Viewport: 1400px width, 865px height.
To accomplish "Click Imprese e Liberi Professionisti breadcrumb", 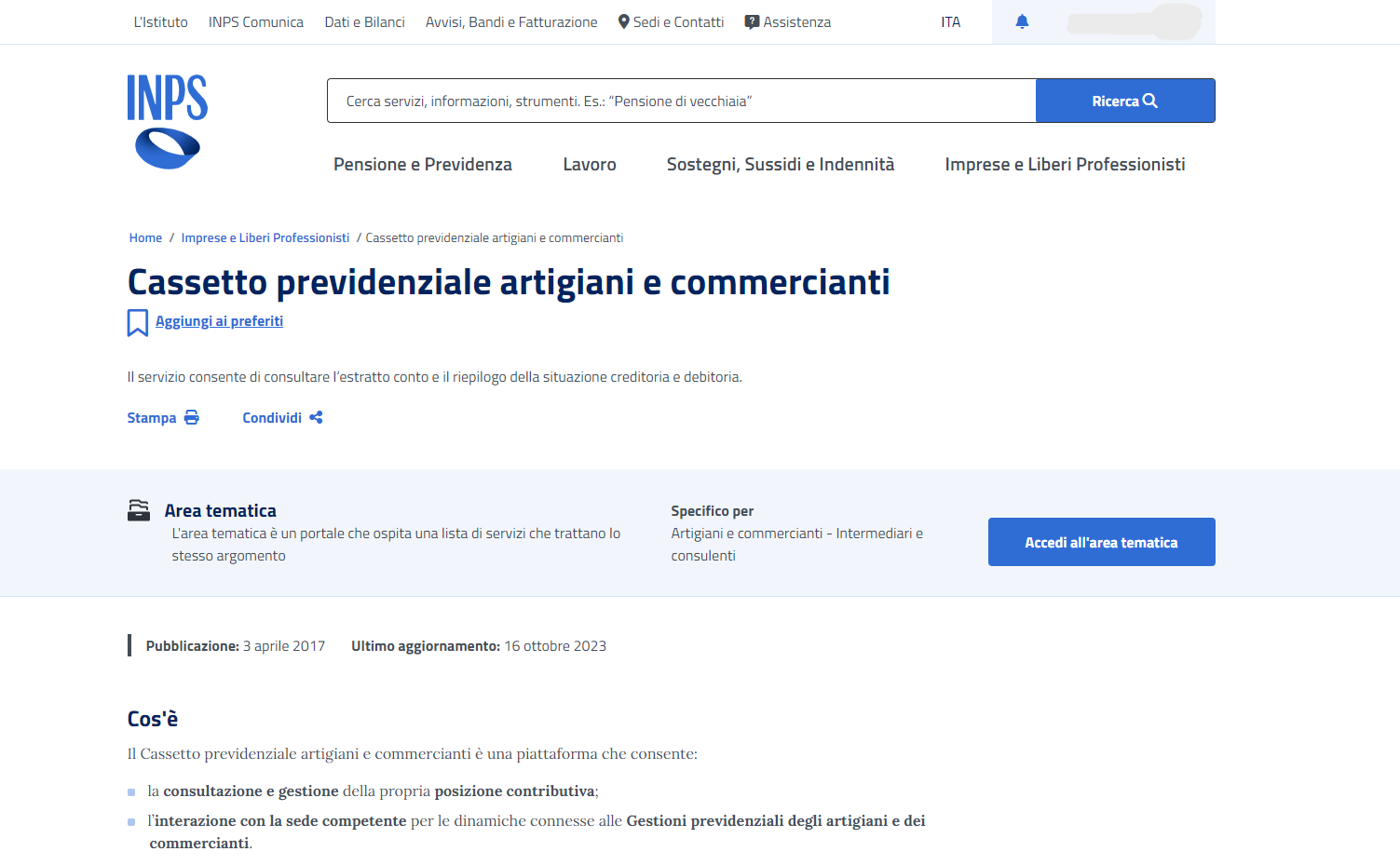I will 265,237.
